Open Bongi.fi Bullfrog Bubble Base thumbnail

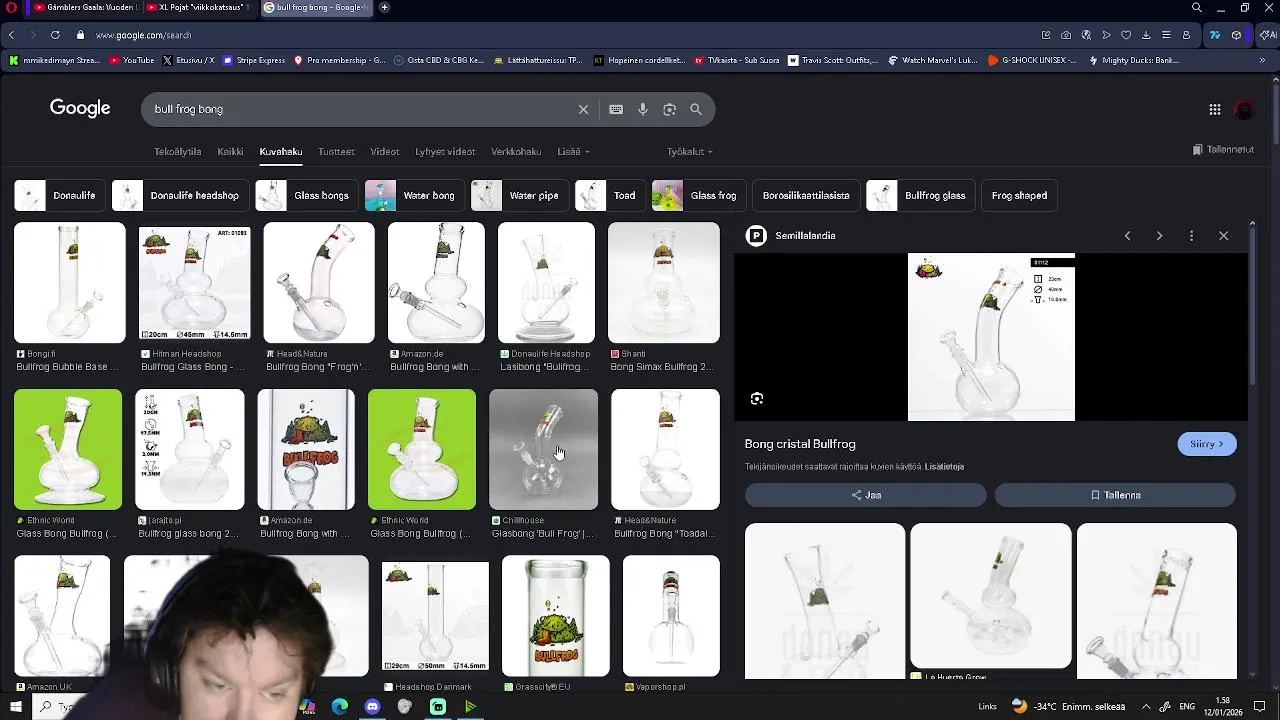(70, 283)
